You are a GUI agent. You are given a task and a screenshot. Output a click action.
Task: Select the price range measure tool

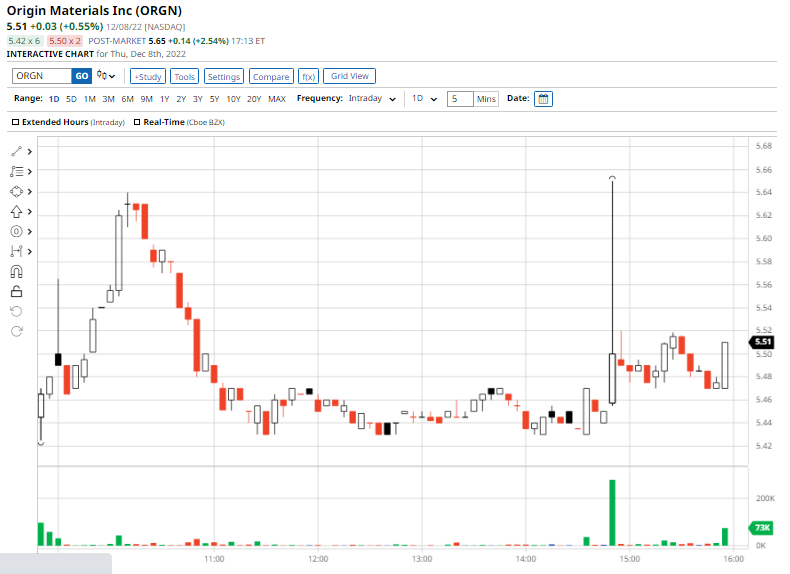[17, 251]
